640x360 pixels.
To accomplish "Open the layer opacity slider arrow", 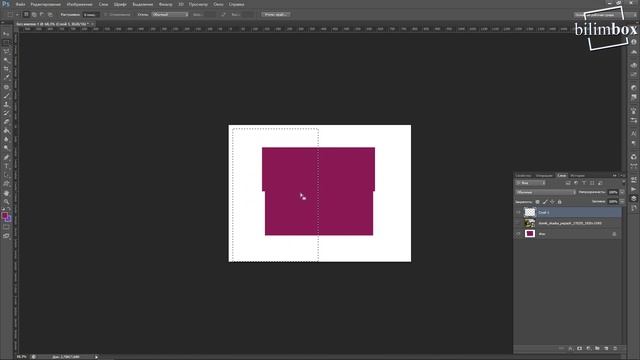I will [x=622, y=192].
